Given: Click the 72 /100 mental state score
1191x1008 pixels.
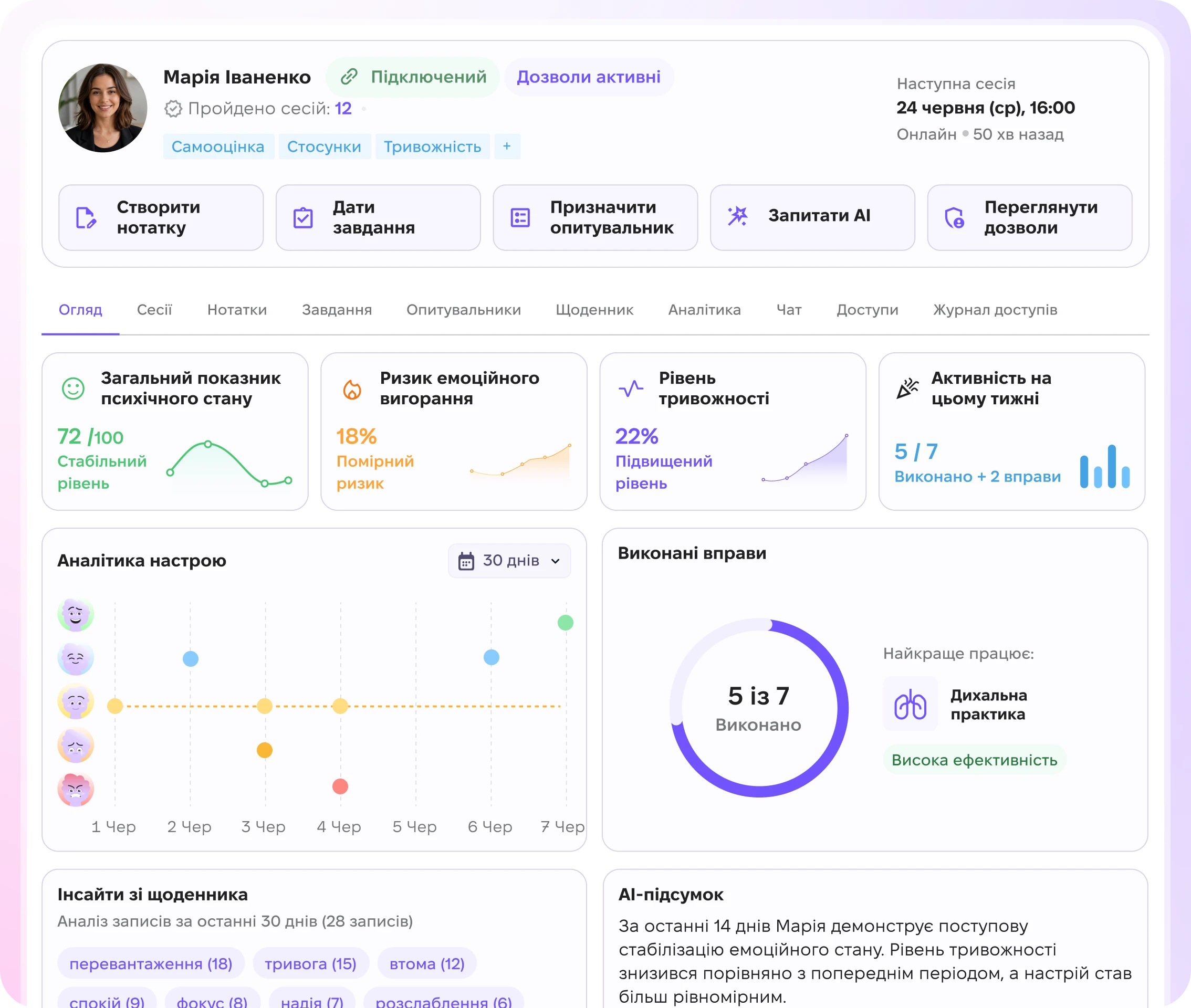Looking at the screenshot, I should (90, 437).
